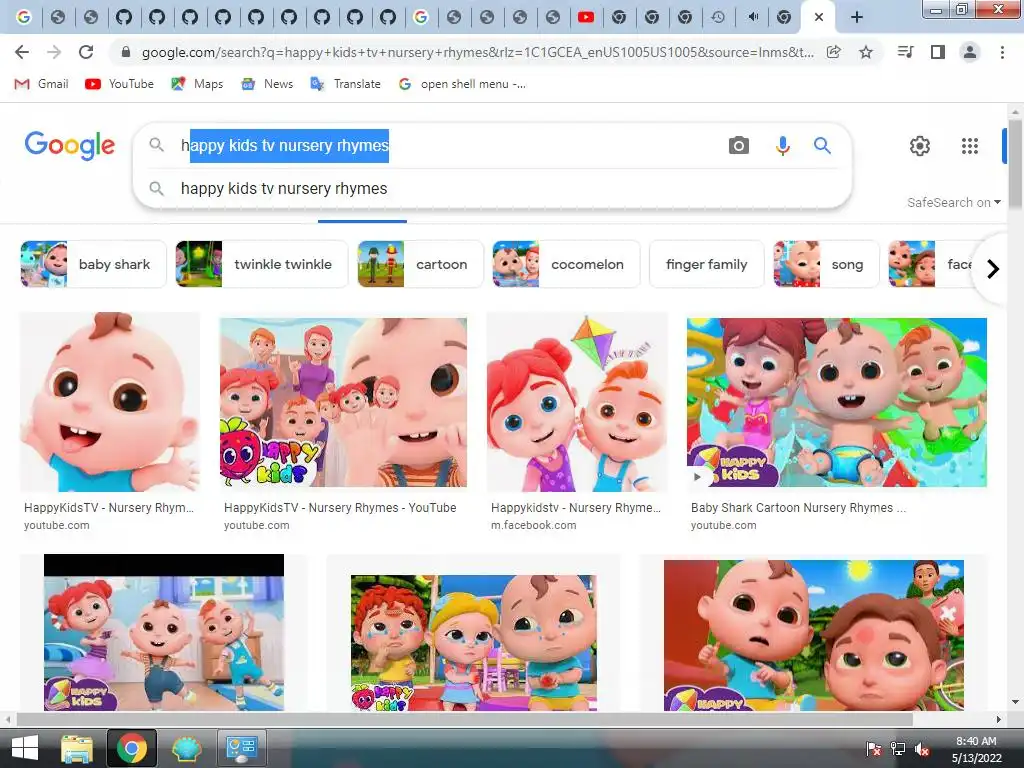Share this page from the address bar
Viewport: 1024px width, 768px height.
click(834, 52)
